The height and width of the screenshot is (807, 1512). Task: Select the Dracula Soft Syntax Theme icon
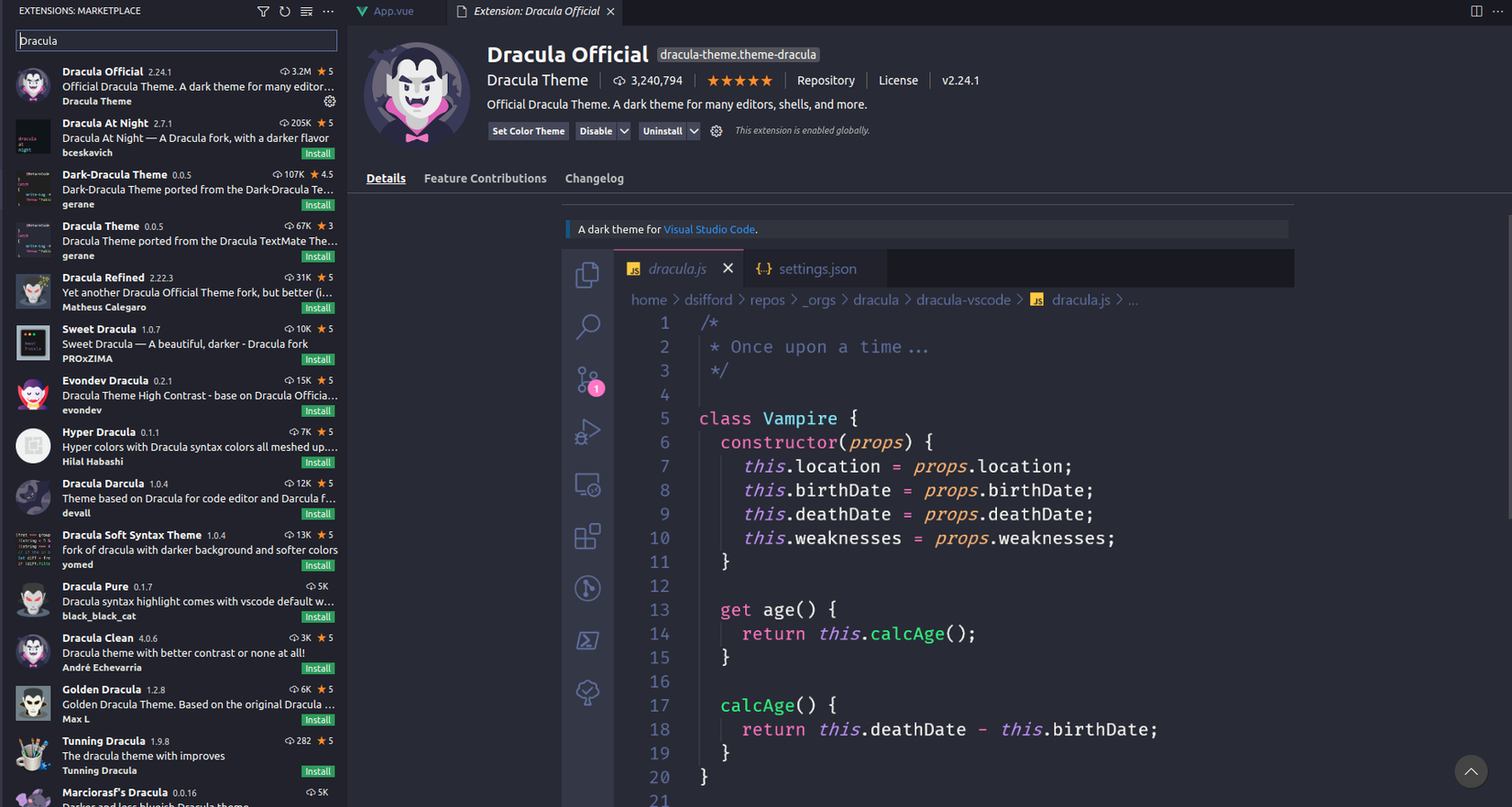click(x=33, y=550)
